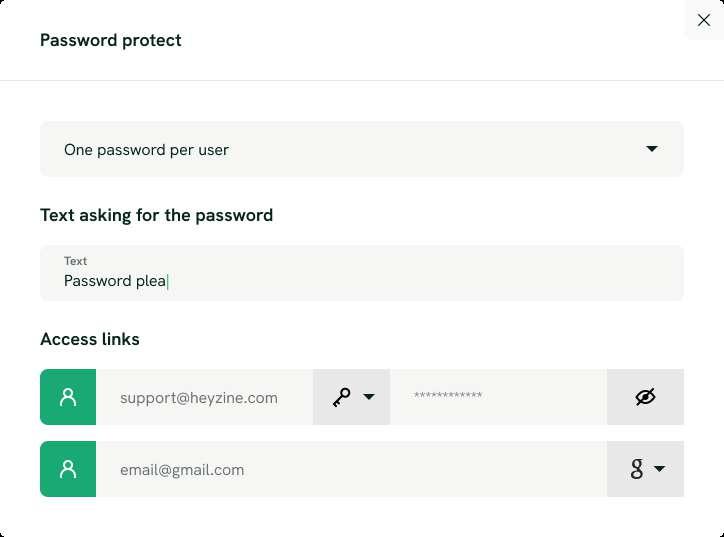Click the green user icon beside support@heyzine.com

coord(68,397)
